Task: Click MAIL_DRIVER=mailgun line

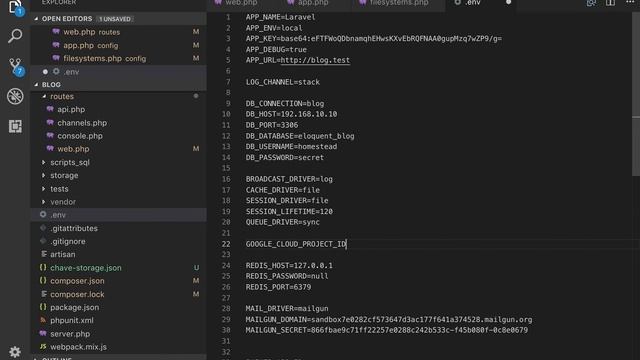Action: tap(287, 309)
